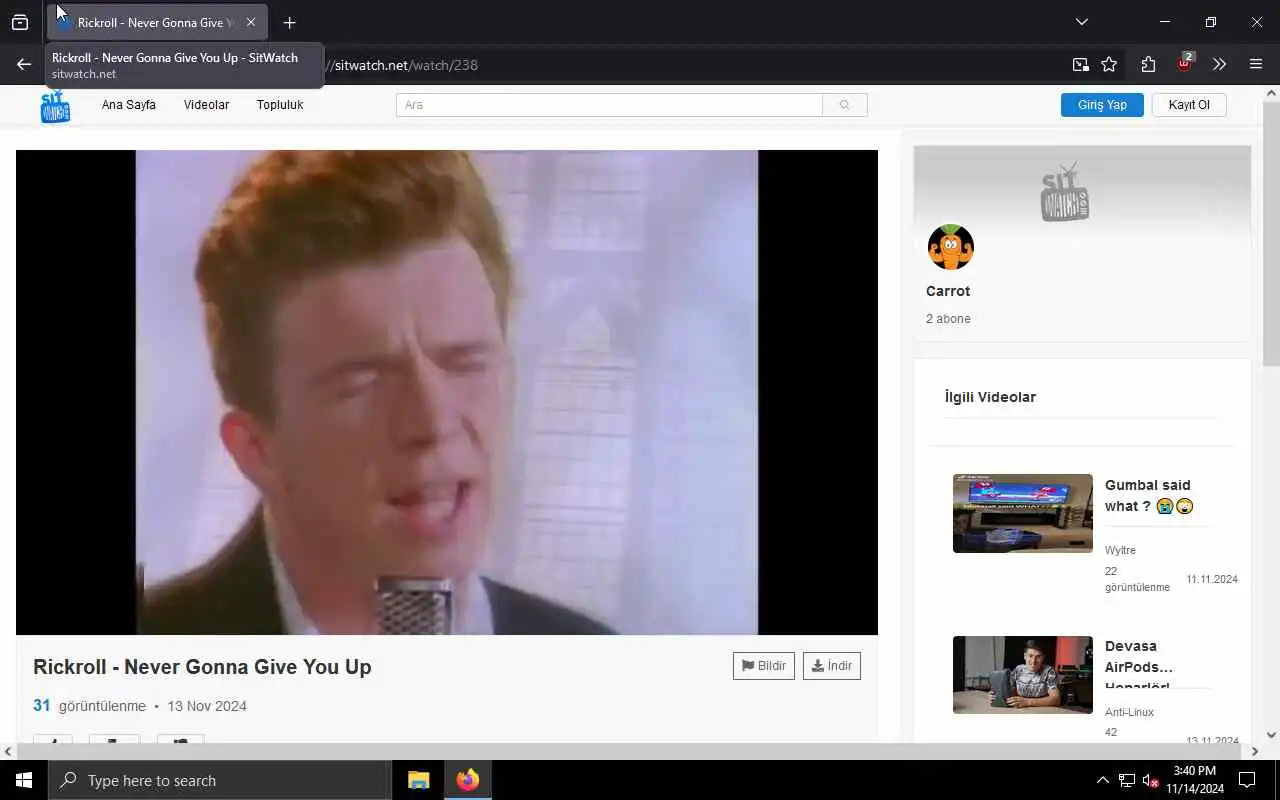Viewport: 1280px width, 800px height.
Task: Open the Topluluk menu item
Action: coord(280,105)
